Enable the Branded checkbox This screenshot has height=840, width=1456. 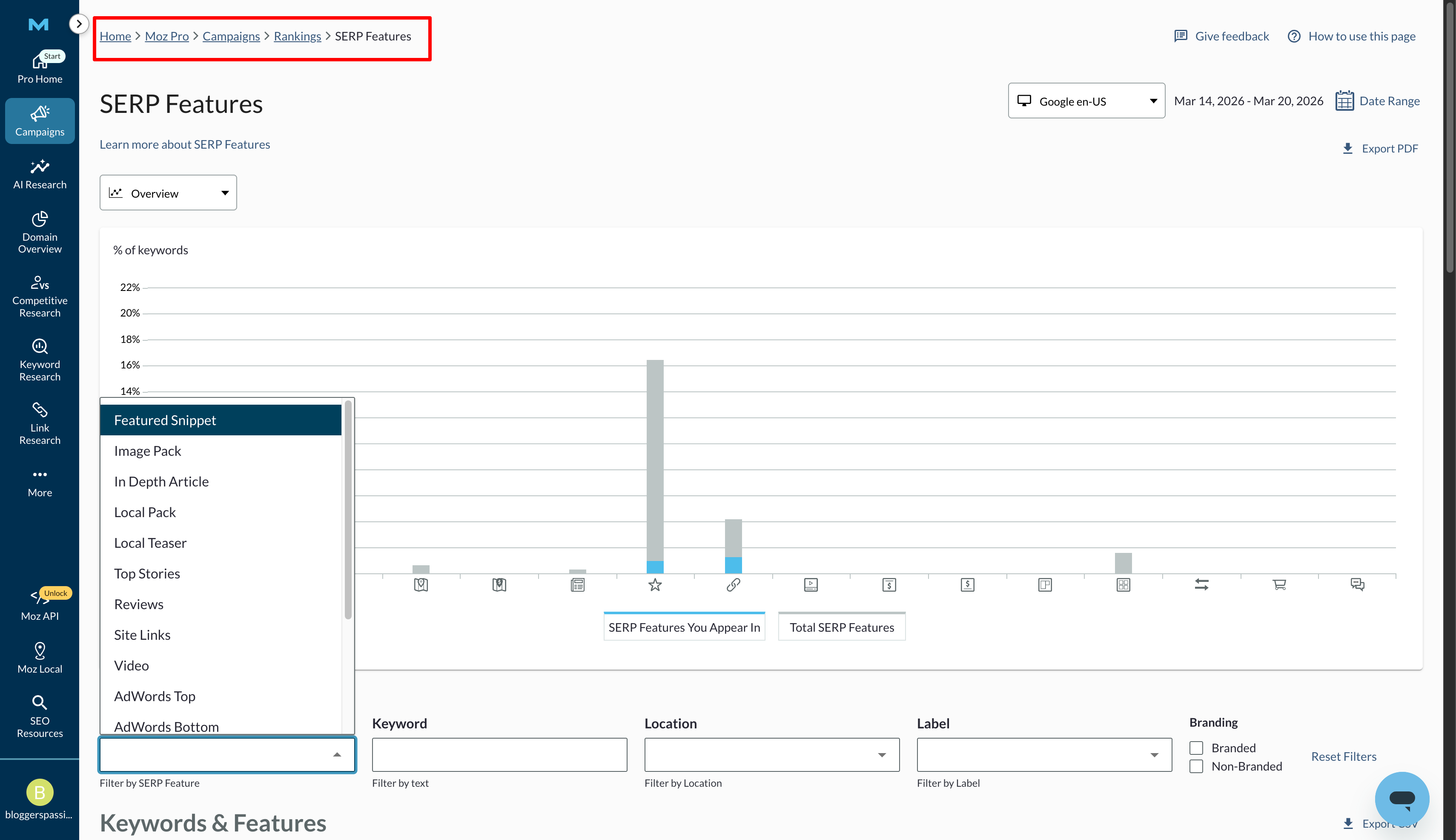1195,747
